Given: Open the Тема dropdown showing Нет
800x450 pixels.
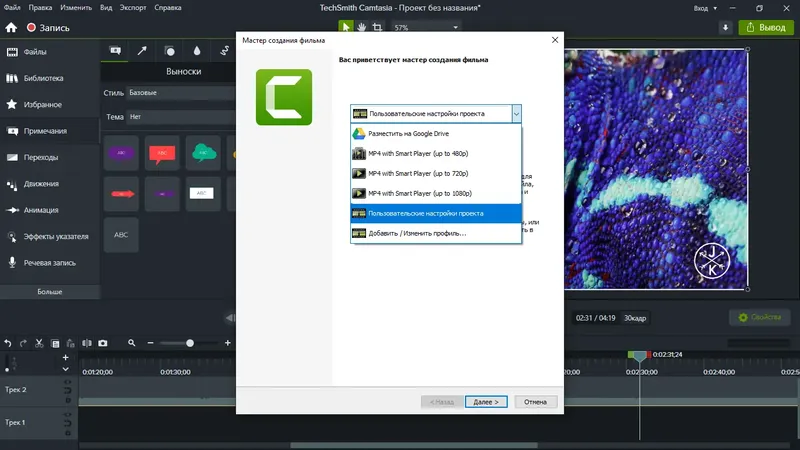Looking at the screenshot, I should tap(181, 117).
